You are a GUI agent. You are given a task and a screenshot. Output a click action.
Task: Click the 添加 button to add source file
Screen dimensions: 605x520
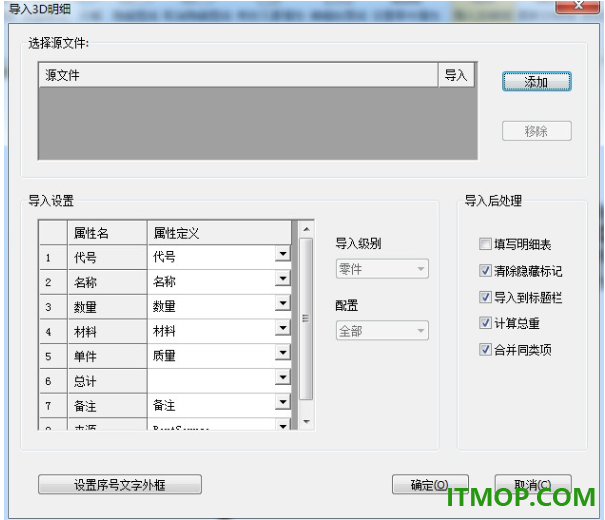pos(536,81)
